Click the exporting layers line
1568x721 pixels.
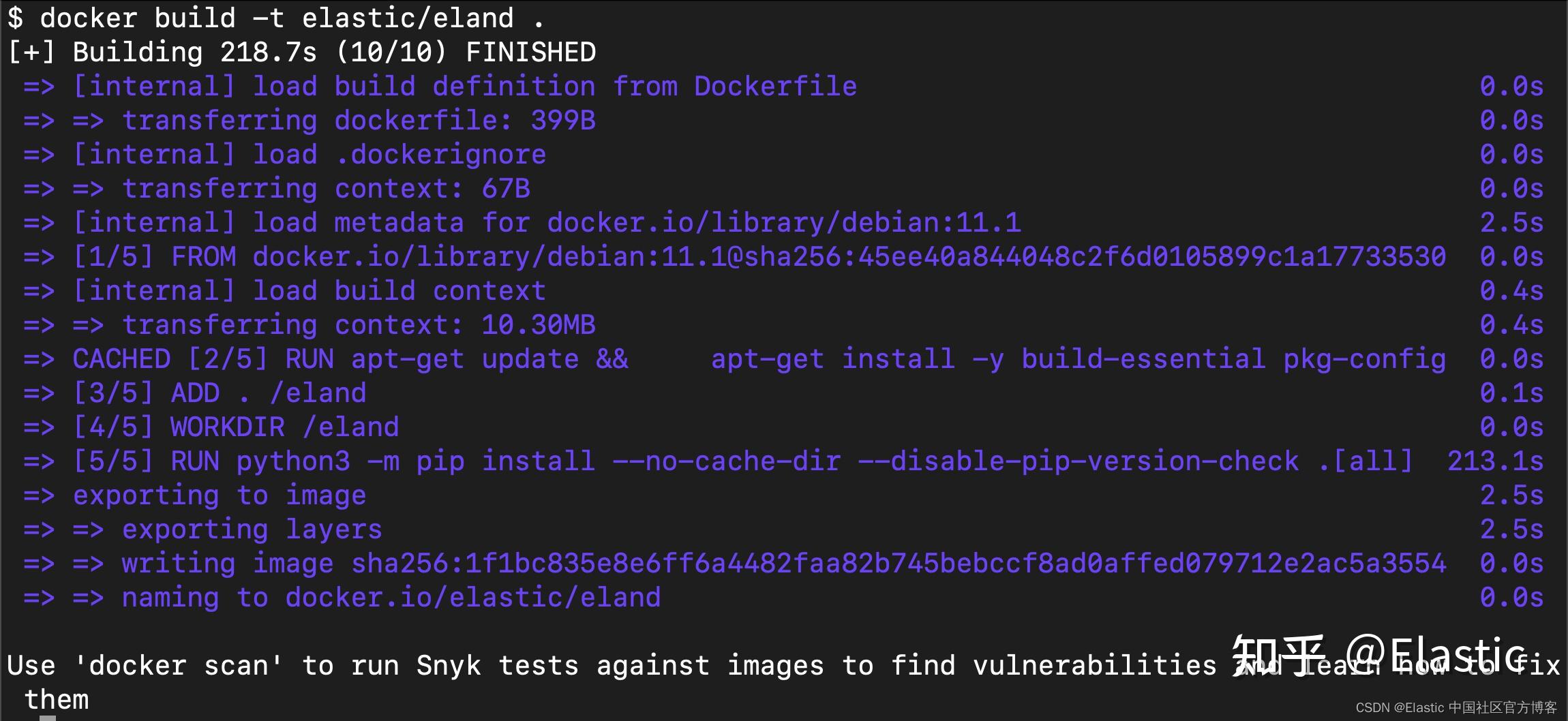[252, 530]
